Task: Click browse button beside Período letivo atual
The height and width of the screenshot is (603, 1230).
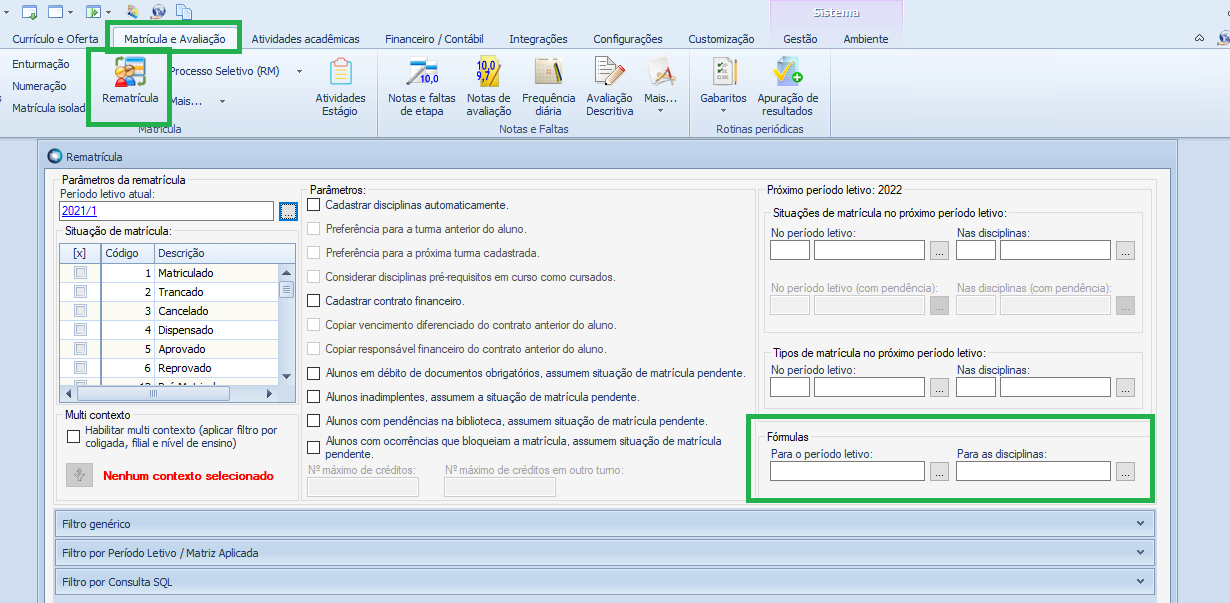Action: point(288,211)
